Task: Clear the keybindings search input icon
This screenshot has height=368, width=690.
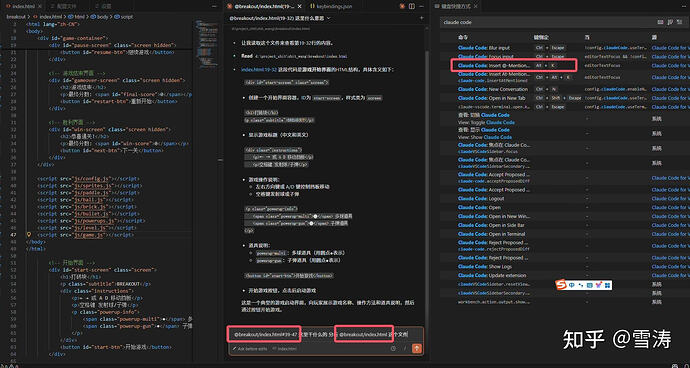Action: pyautogui.click(x=679, y=22)
